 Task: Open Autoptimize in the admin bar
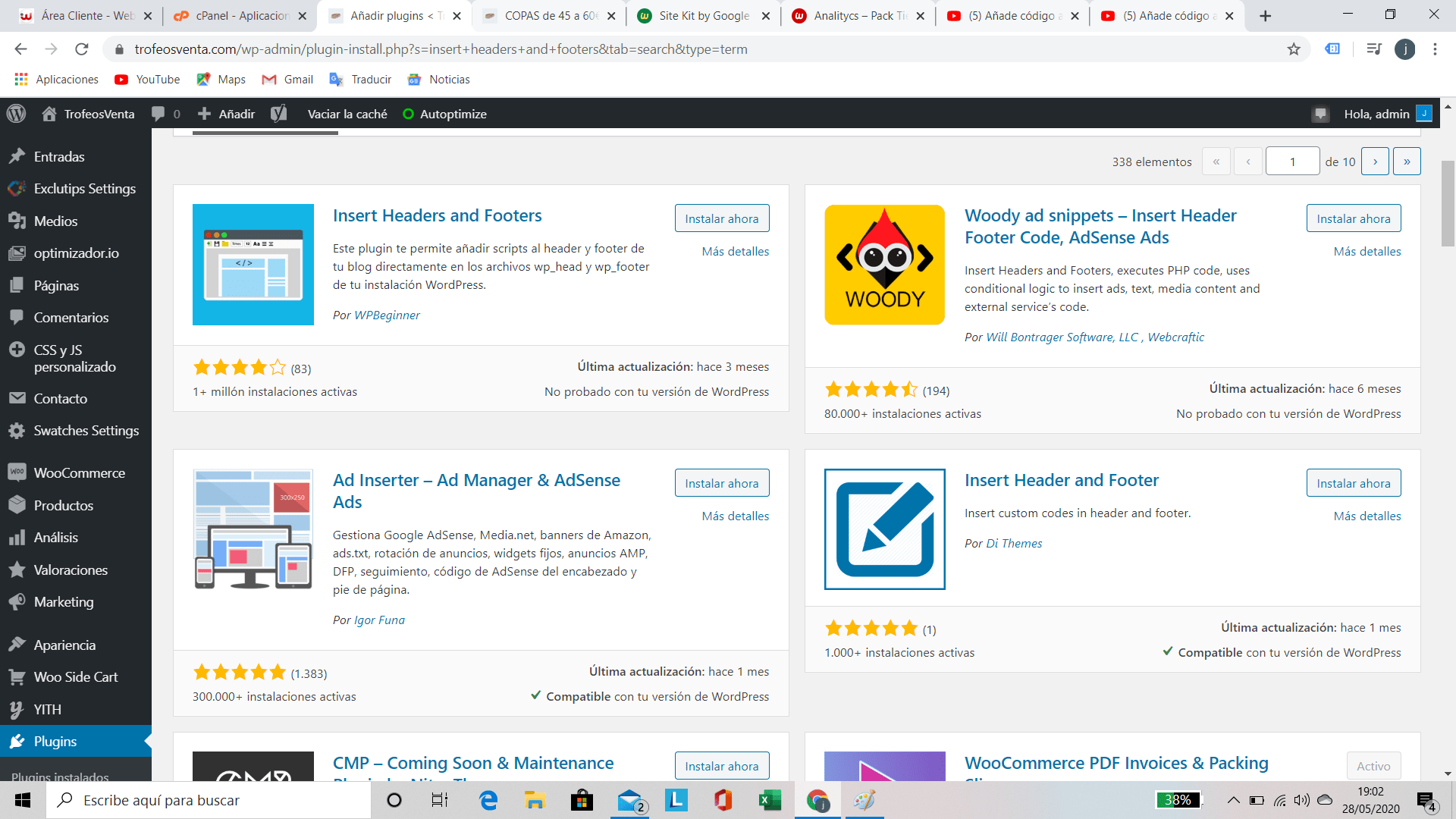445,114
